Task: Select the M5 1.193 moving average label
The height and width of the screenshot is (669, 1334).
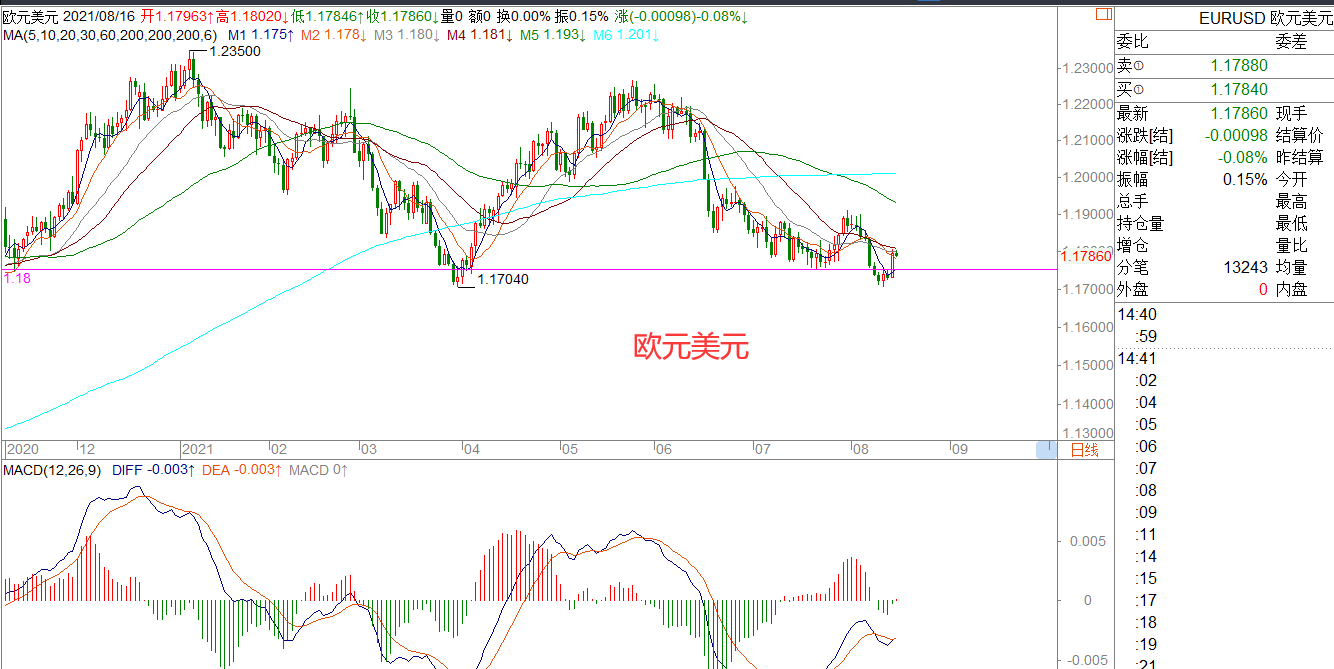Action: pos(553,35)
